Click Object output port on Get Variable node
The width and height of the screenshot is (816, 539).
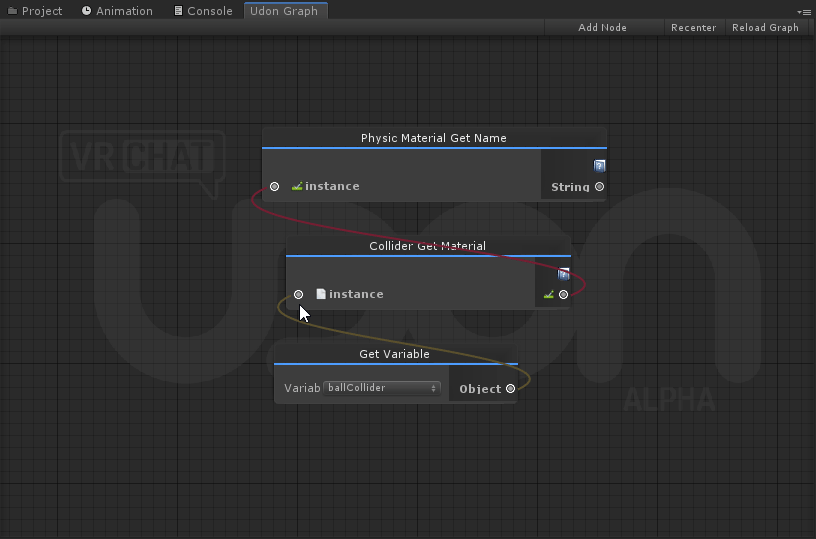tap(511, 389)
